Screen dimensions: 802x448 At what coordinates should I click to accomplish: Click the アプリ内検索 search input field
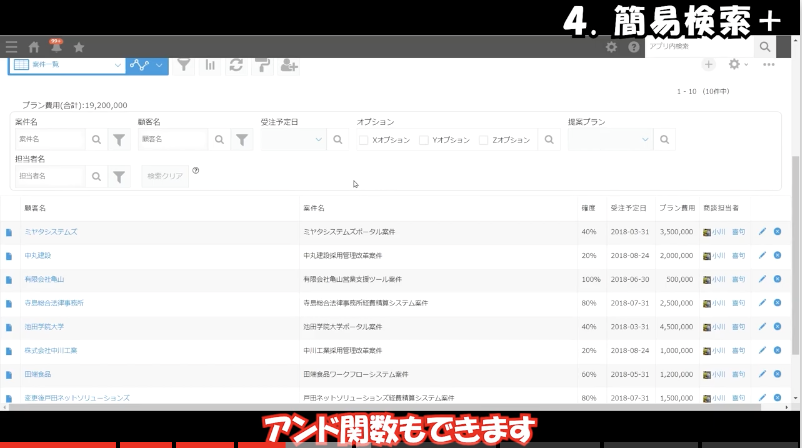click(698, 47)
